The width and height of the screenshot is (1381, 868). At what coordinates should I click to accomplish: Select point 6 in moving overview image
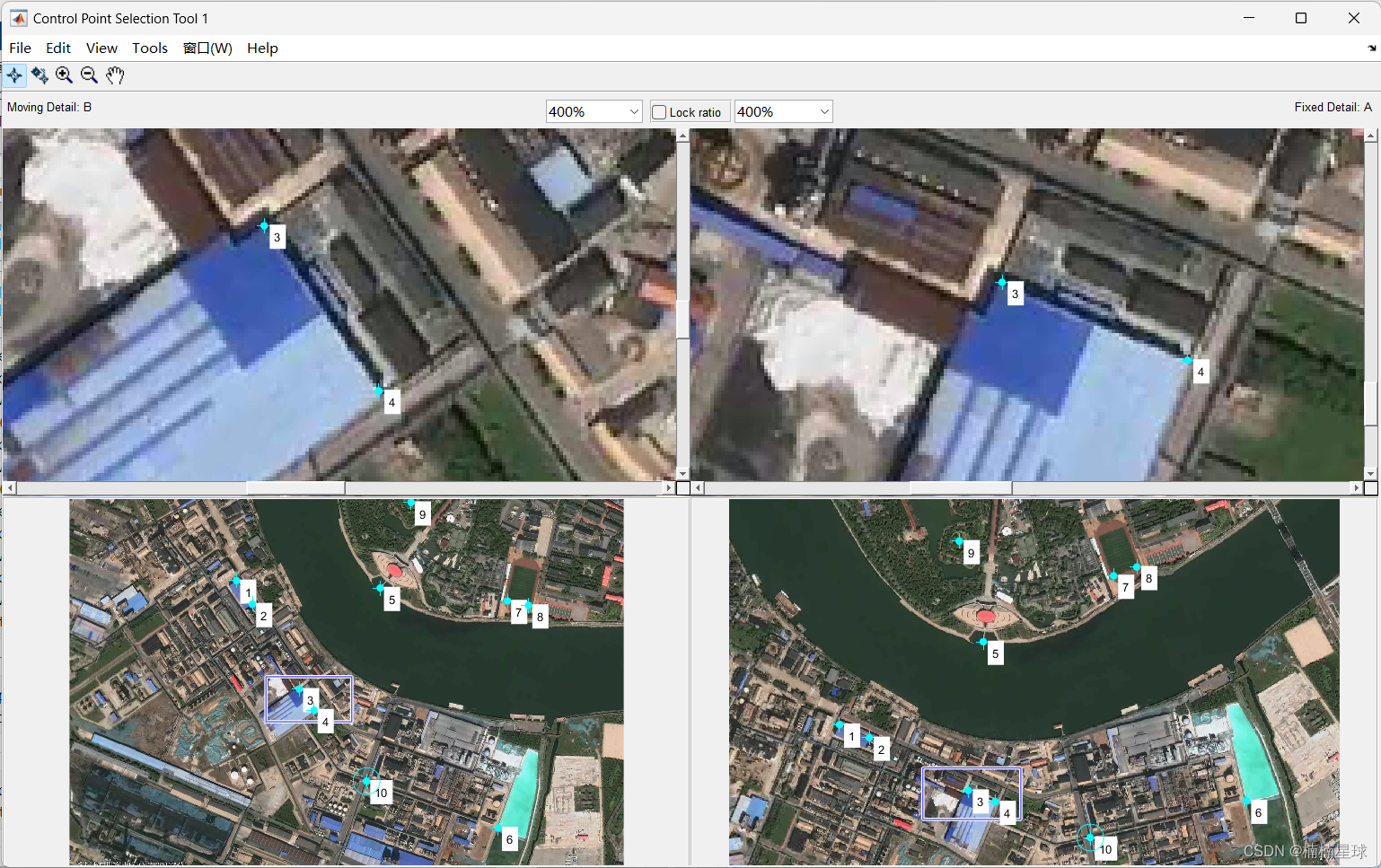[x=498, y=828]
